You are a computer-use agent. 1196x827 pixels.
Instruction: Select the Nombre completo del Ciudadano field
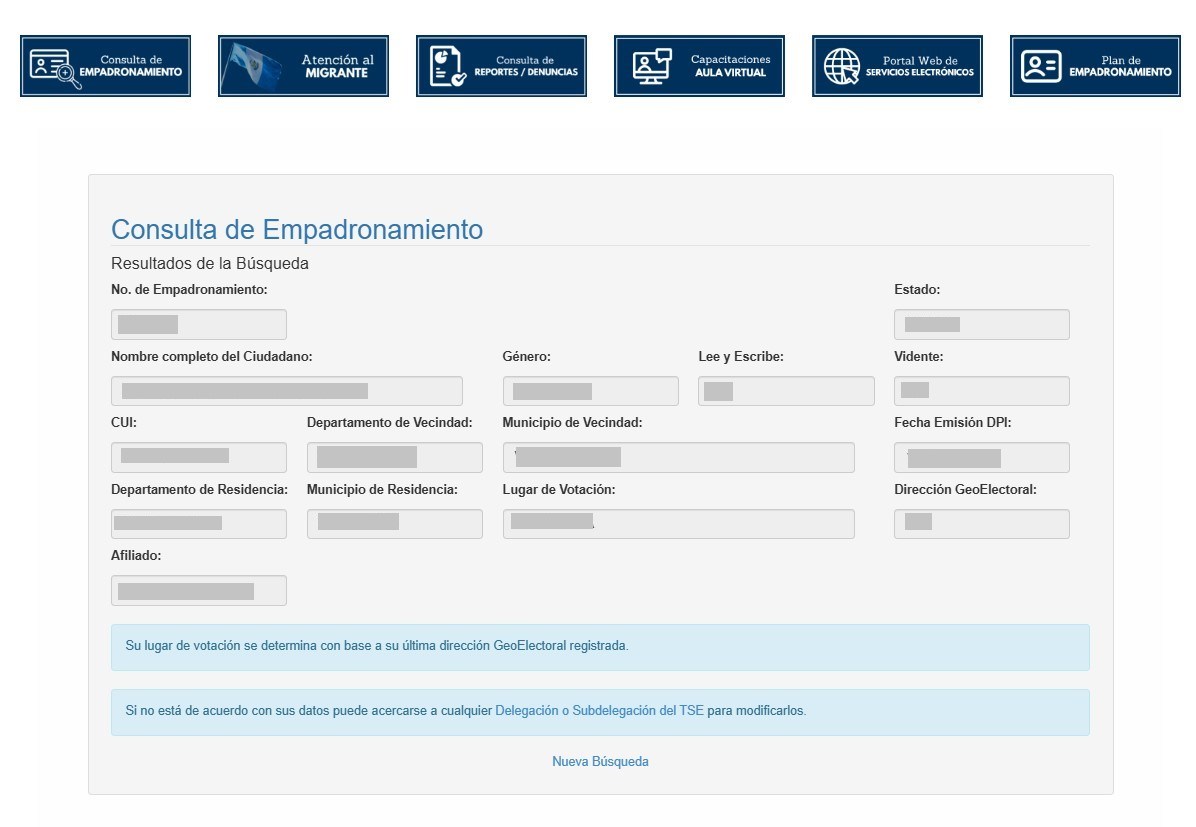pyautogui.click(x=287, y=391)
